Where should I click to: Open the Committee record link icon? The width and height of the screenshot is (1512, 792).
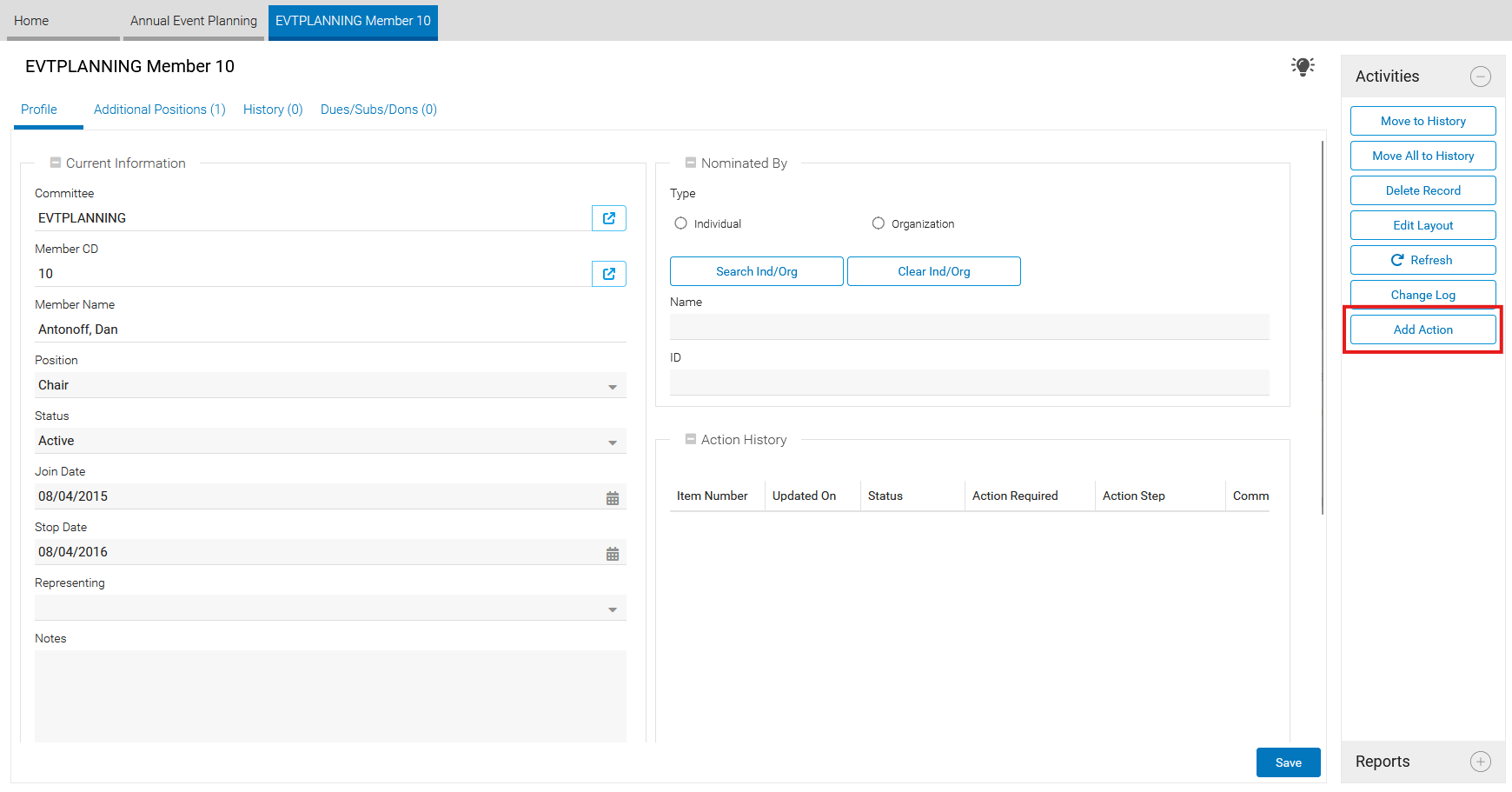click(x=609, y=218)
